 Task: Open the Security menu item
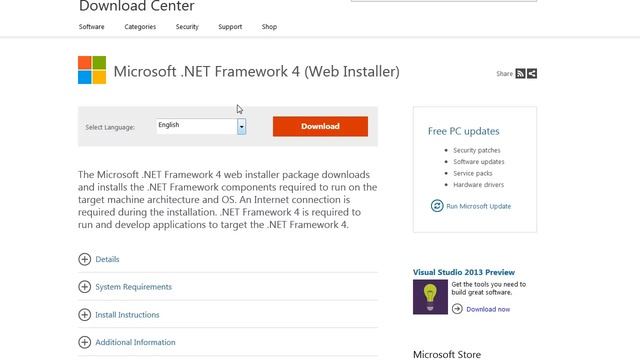[x=187, y=27]
